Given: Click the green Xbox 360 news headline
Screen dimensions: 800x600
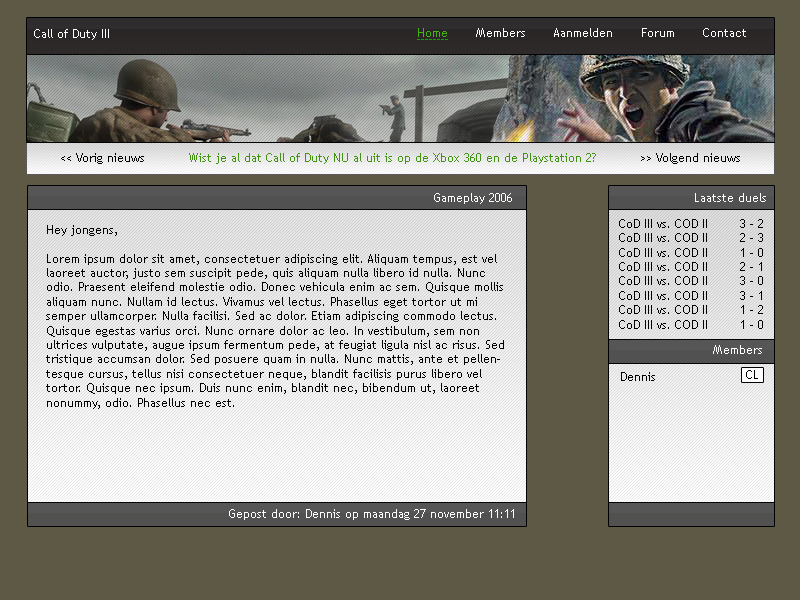Looking at the screenshot, I should tap(392, 158).
